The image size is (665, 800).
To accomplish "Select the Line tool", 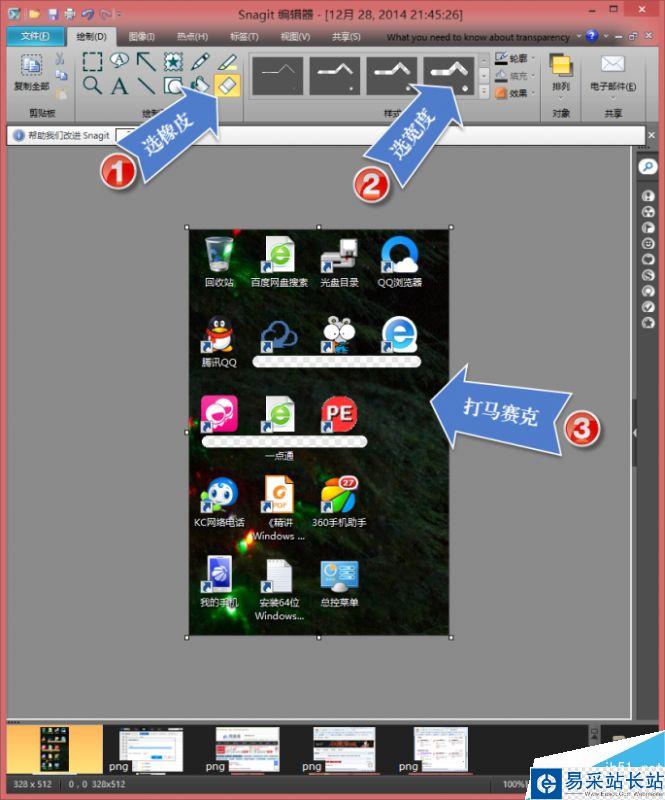I will (x=146, y=85).
